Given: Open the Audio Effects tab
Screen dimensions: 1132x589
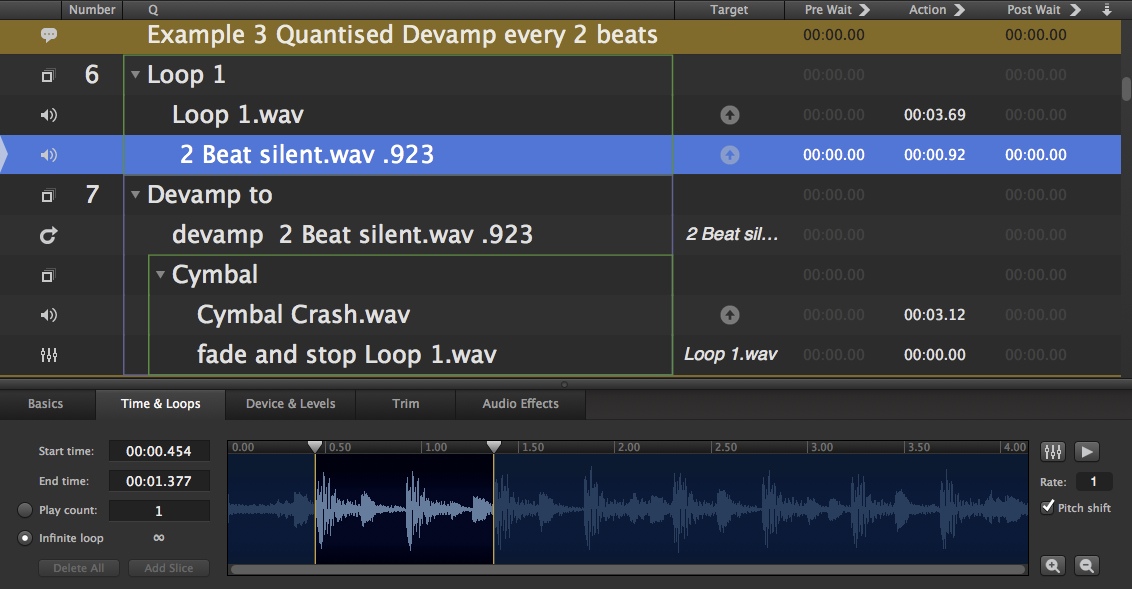Looking at the screenshot, I should [x=520, y=404].
